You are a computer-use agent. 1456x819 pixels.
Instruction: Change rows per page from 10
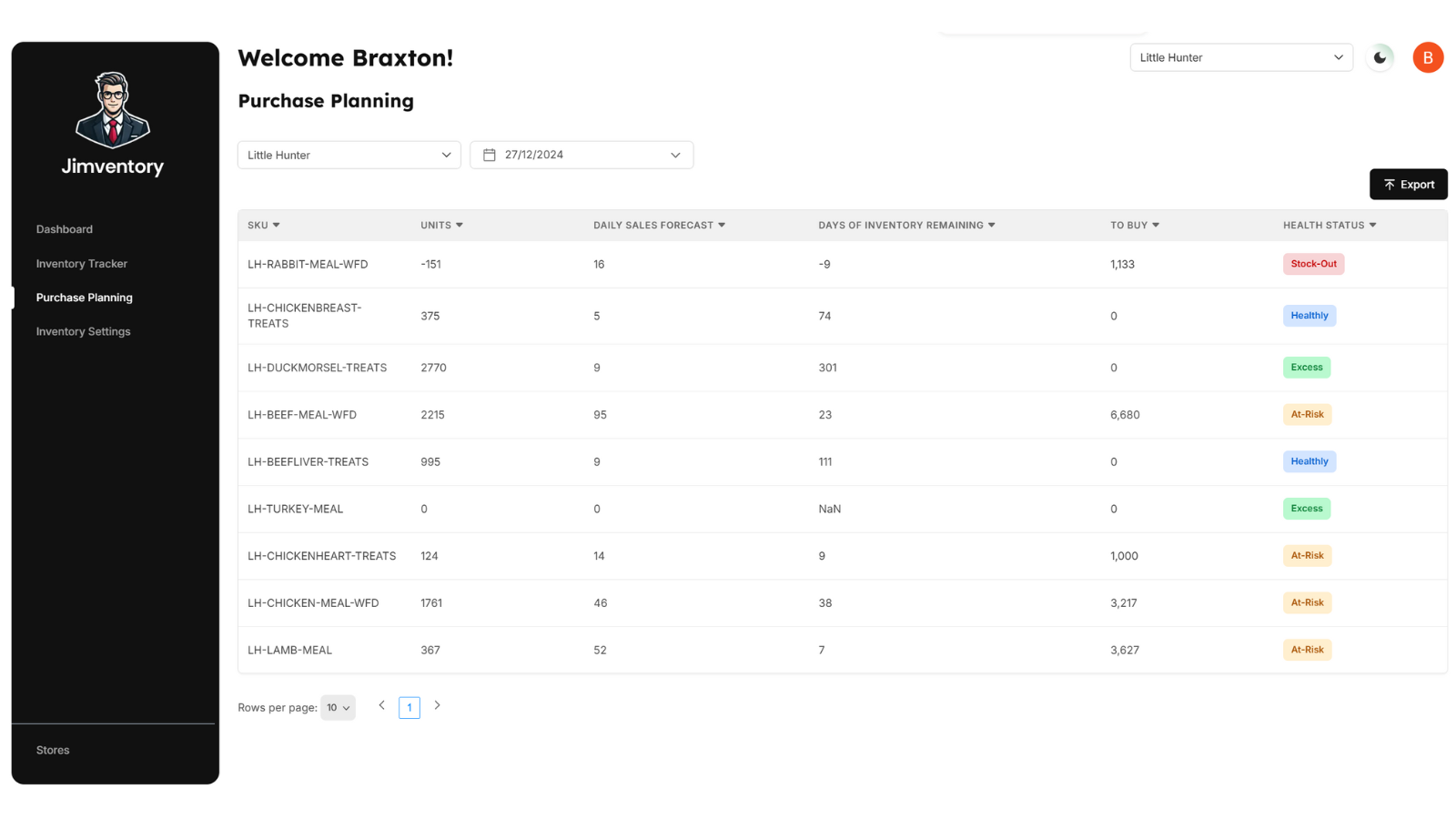point(338,708)
